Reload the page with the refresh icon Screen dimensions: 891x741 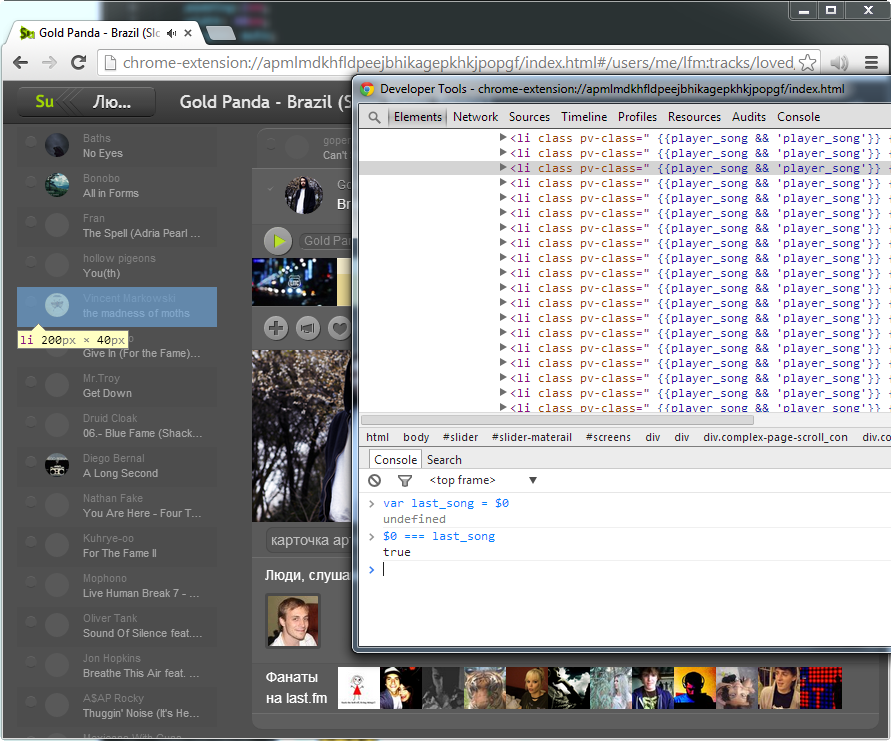tap(78, 63)
